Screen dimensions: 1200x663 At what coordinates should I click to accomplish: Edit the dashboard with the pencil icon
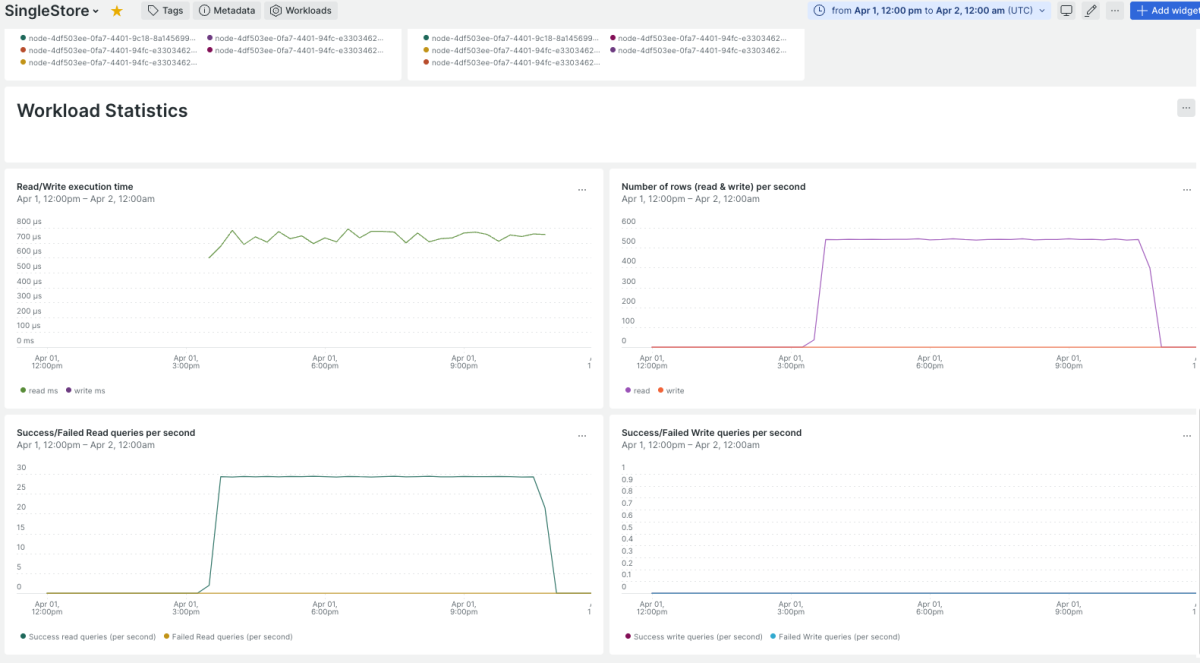click(1091, 11)
